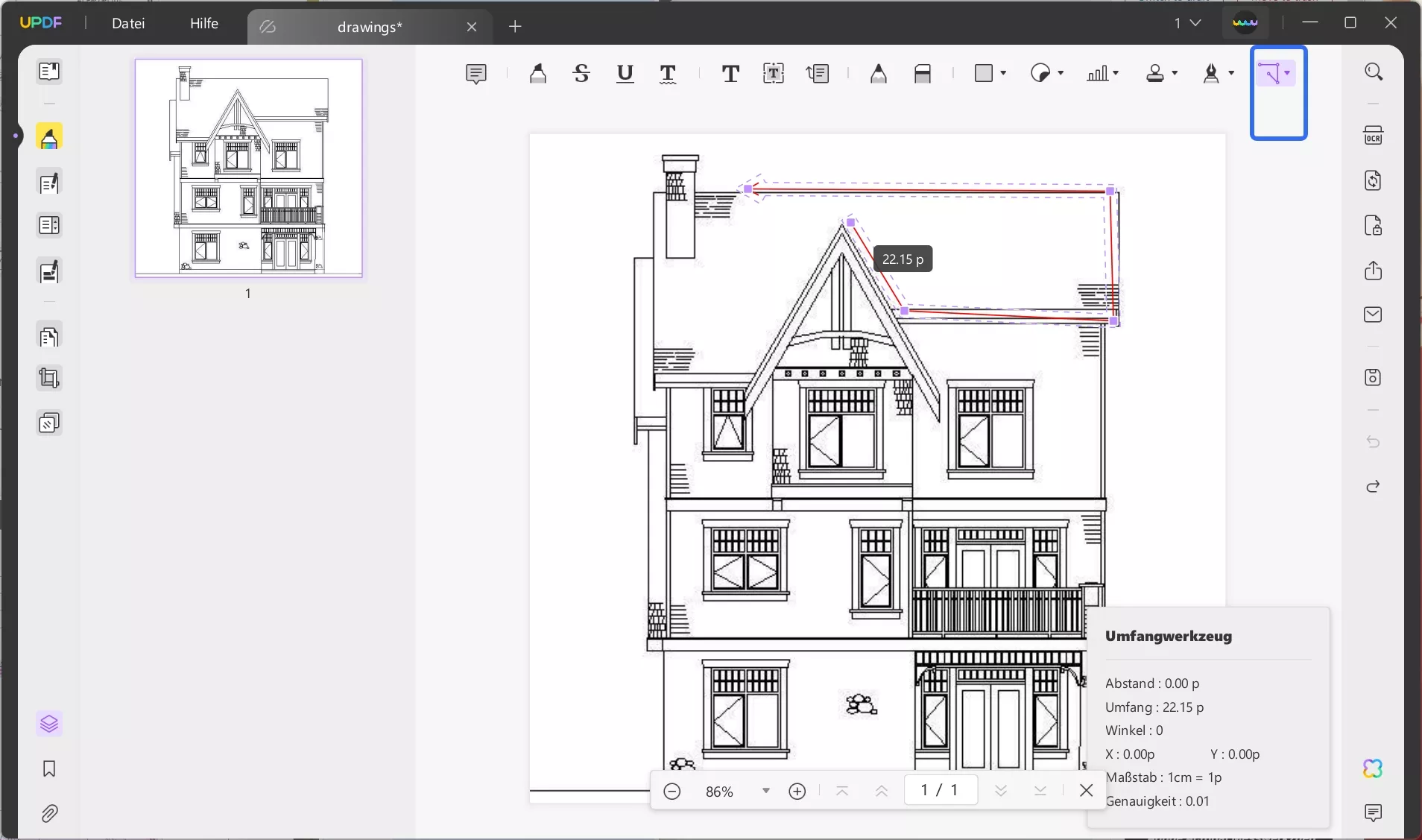Open the UPDF AI assistant icon

coord(1374,768)
